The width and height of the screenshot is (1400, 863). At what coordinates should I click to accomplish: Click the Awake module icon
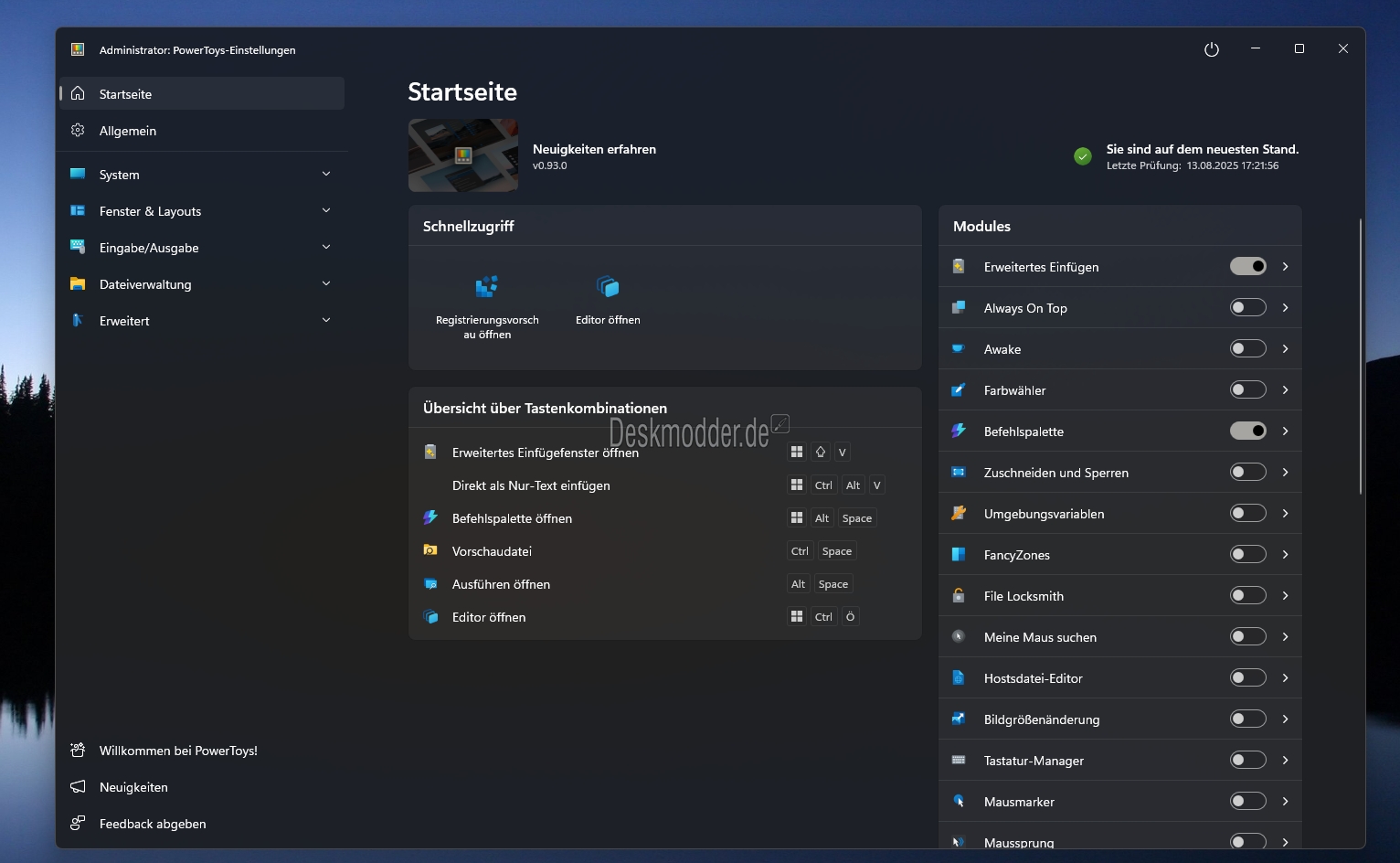pos(959,348)
